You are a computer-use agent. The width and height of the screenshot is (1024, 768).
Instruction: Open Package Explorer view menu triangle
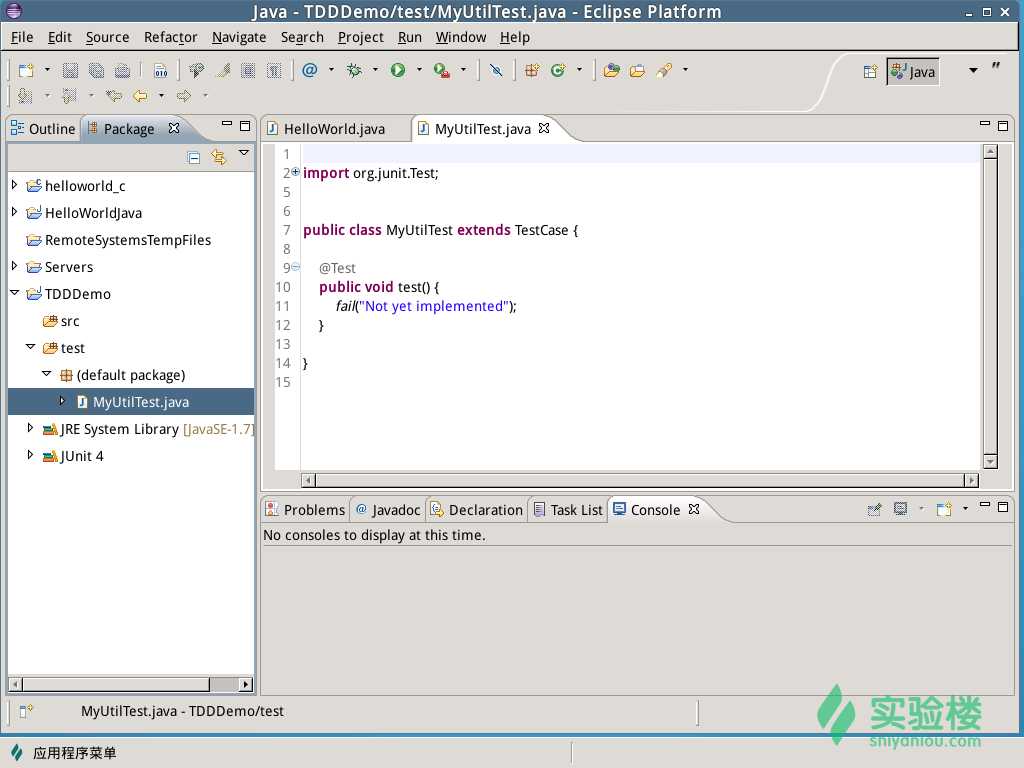244,153
